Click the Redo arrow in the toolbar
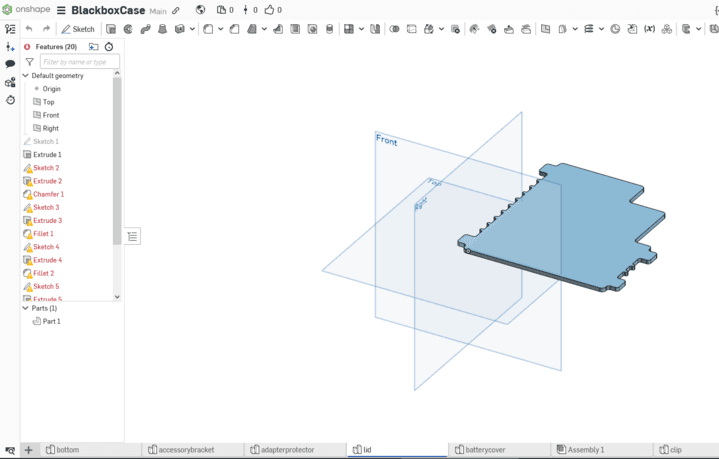The image size is (719, 459). 46,29
